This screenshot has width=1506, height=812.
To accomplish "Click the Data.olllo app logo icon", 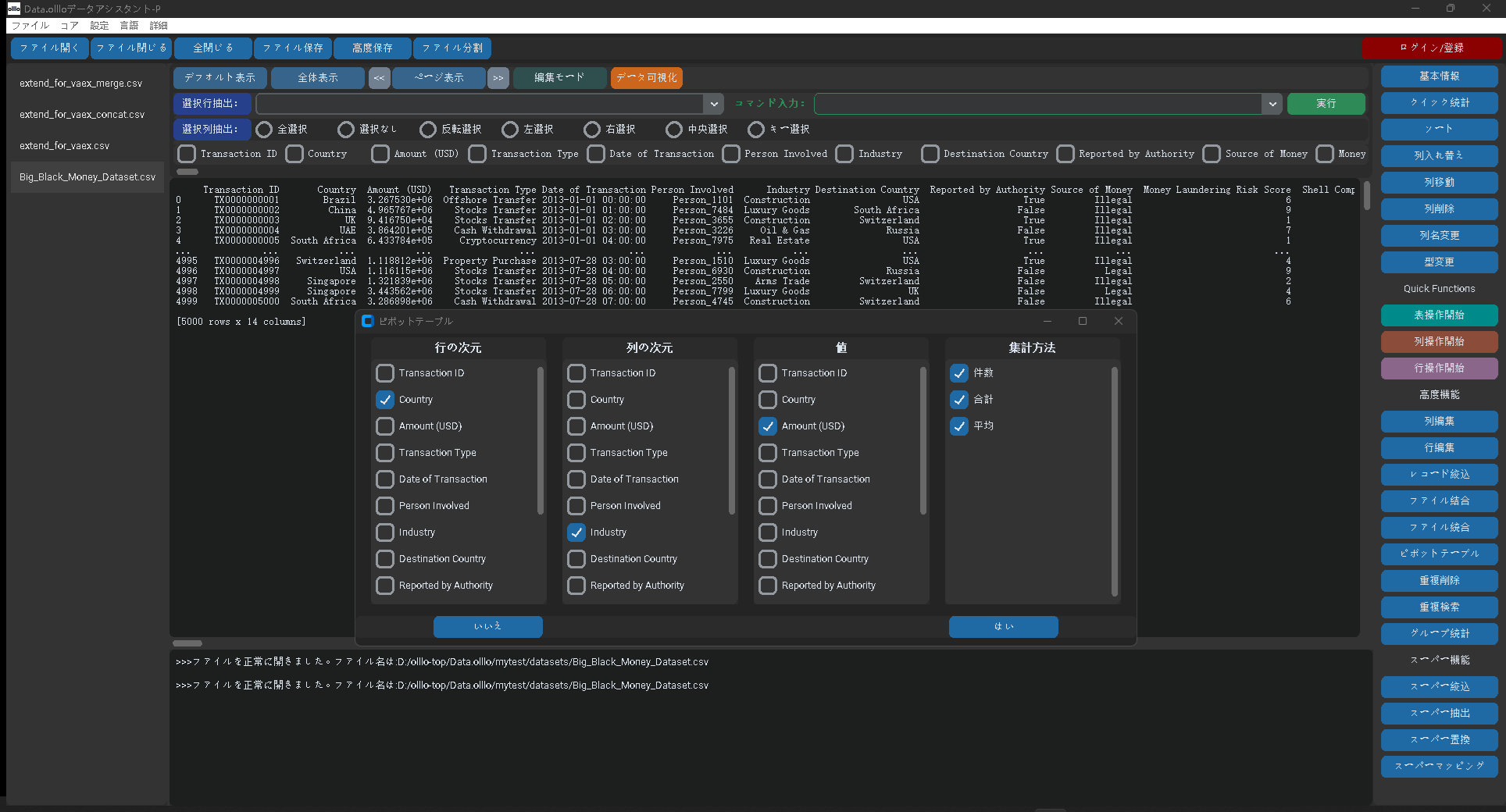I will pos(13,9).
